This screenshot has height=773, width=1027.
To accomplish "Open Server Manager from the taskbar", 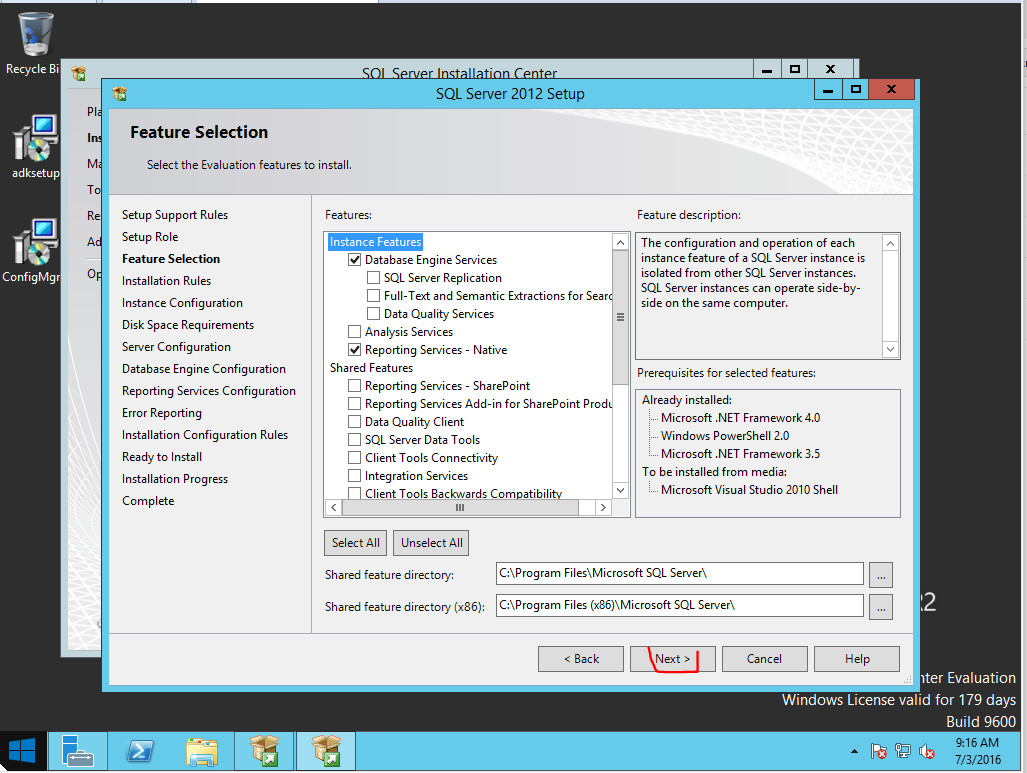I will tap(77, 751).
